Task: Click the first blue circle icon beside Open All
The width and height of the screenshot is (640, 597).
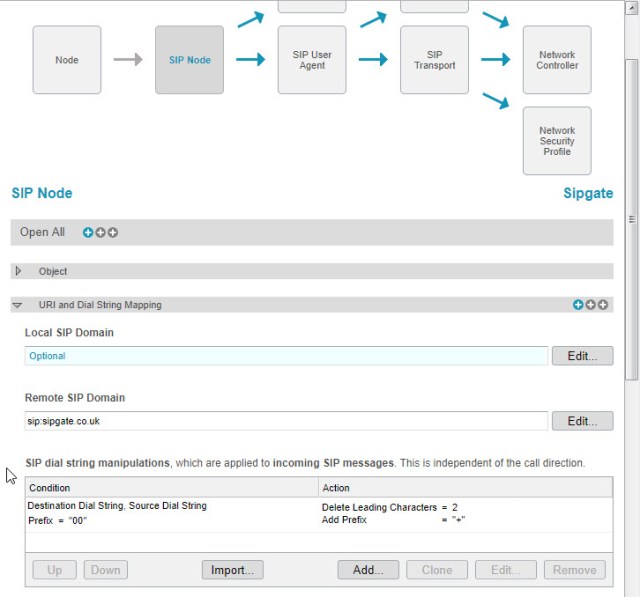Action: point(88,233)
